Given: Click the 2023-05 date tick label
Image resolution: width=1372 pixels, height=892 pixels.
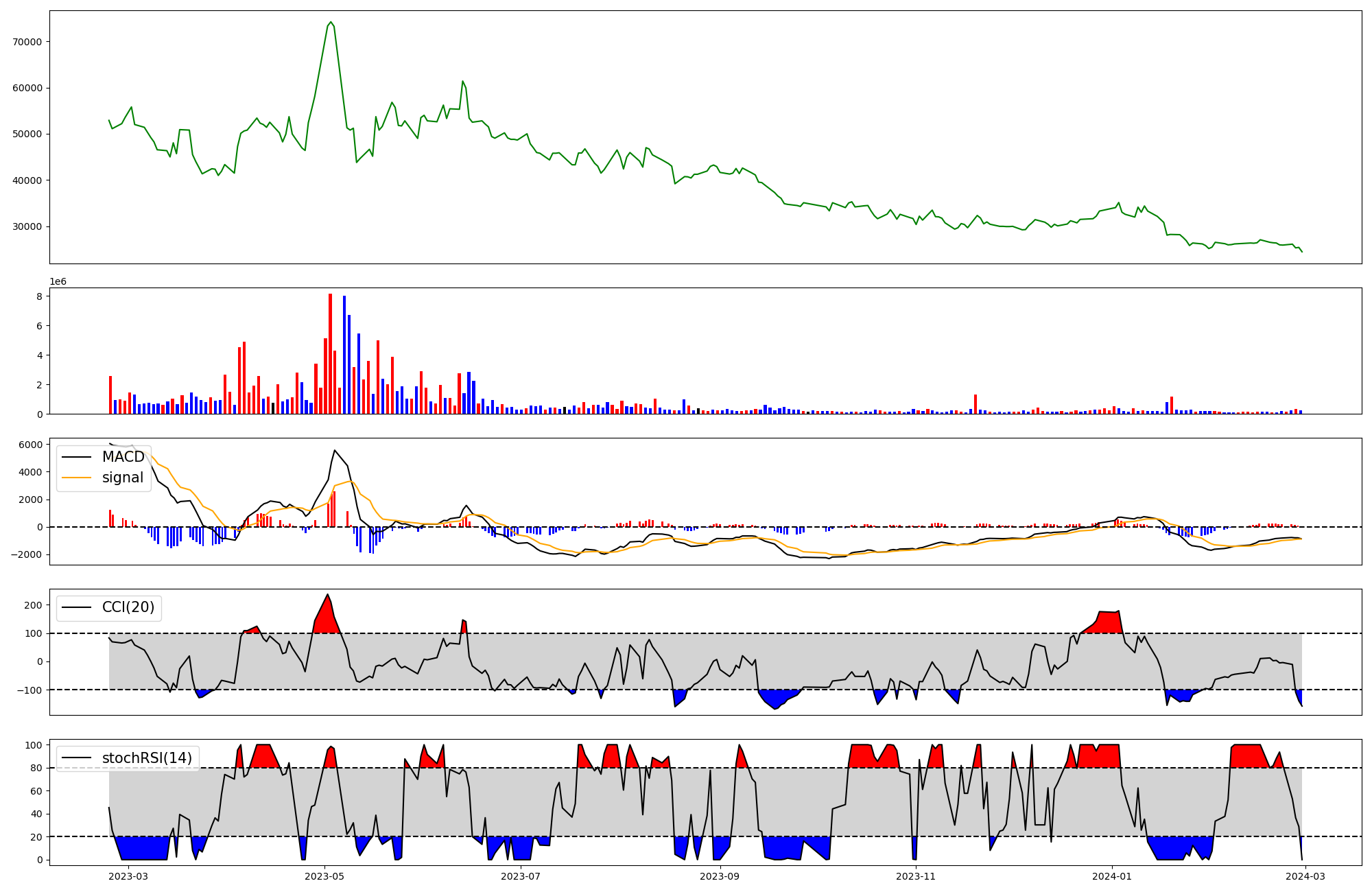Looking at the screenshot, I should (324, 876).
